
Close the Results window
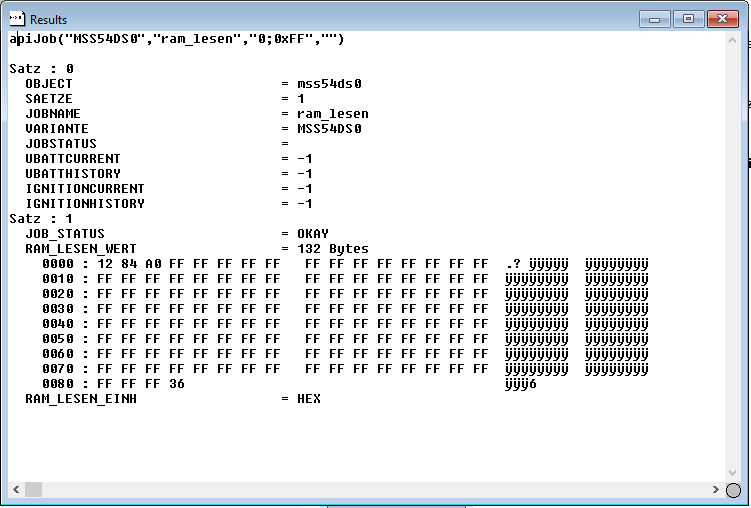722,19
